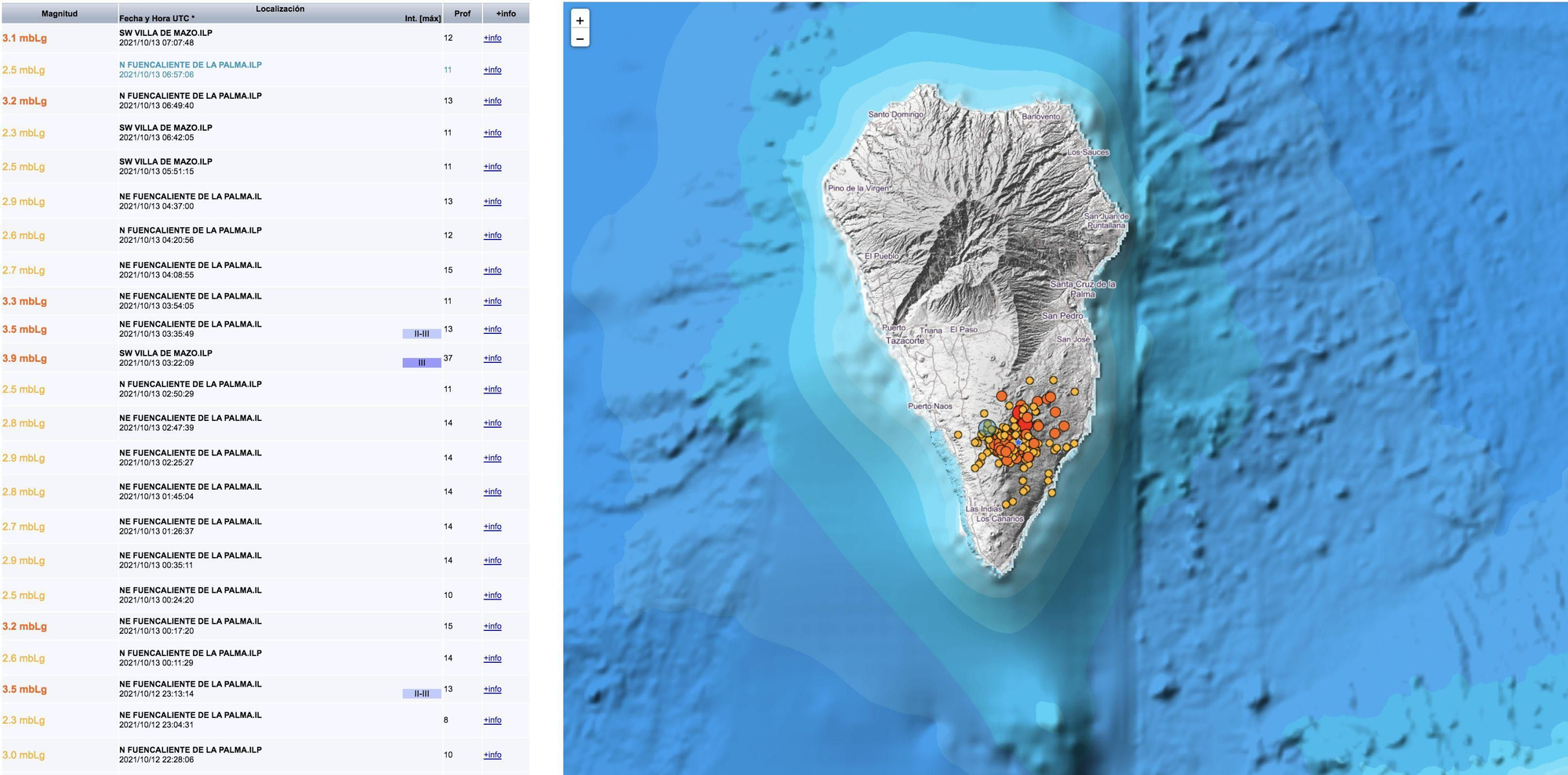The height and width of the screenshot is (775, 1568).
Task: Click the Santa Cruz de la Palma label
Action: tap(1083, 289)
